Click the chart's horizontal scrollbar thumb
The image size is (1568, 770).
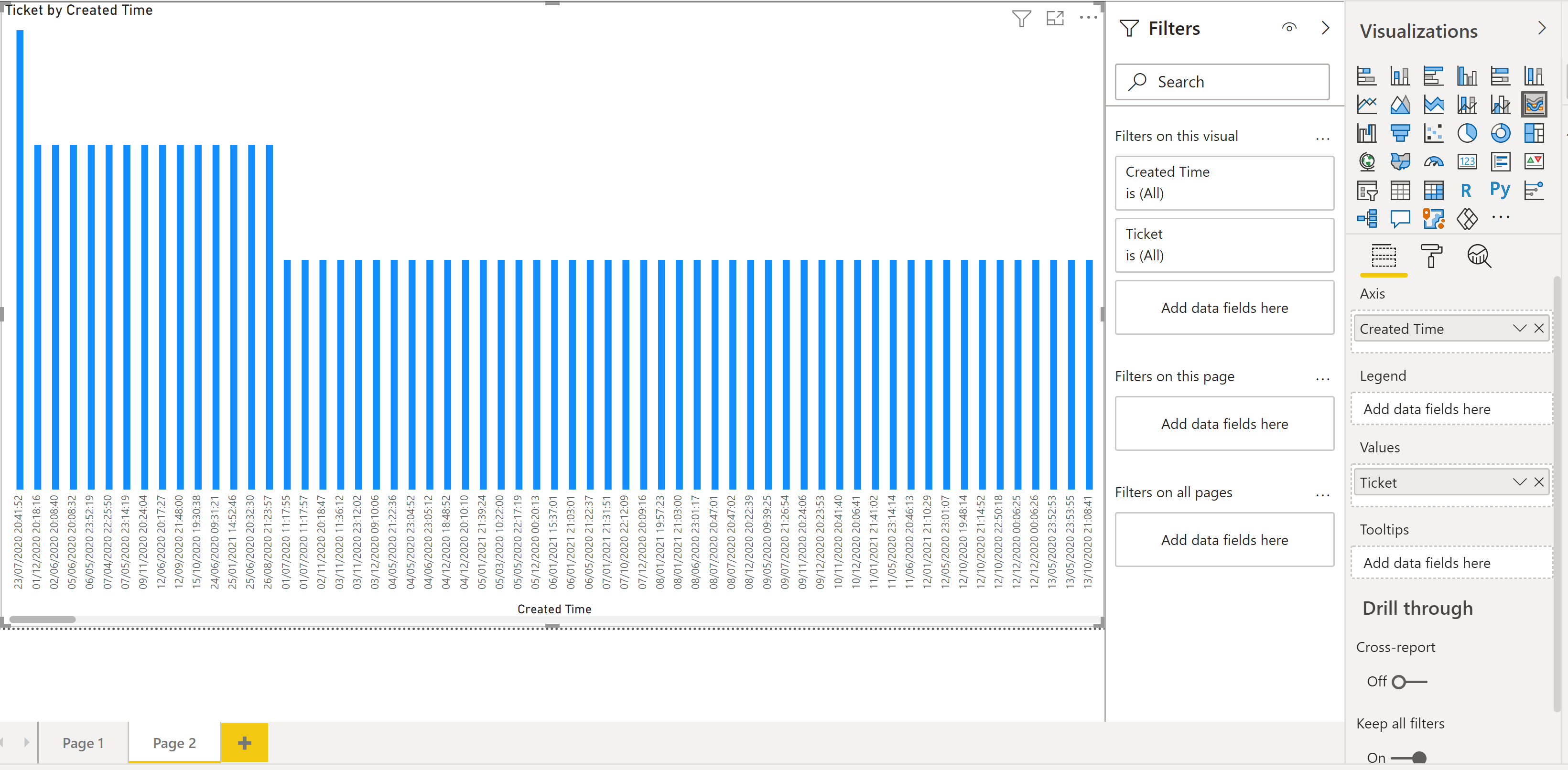pos(43,619)
